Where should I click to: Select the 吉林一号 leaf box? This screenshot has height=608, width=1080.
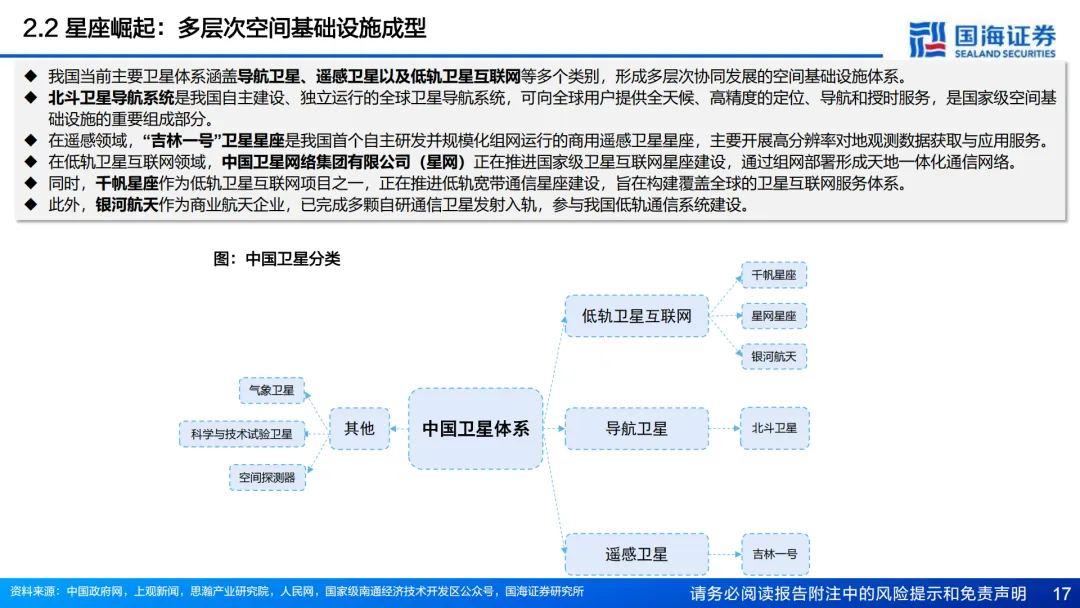point(775,554)
